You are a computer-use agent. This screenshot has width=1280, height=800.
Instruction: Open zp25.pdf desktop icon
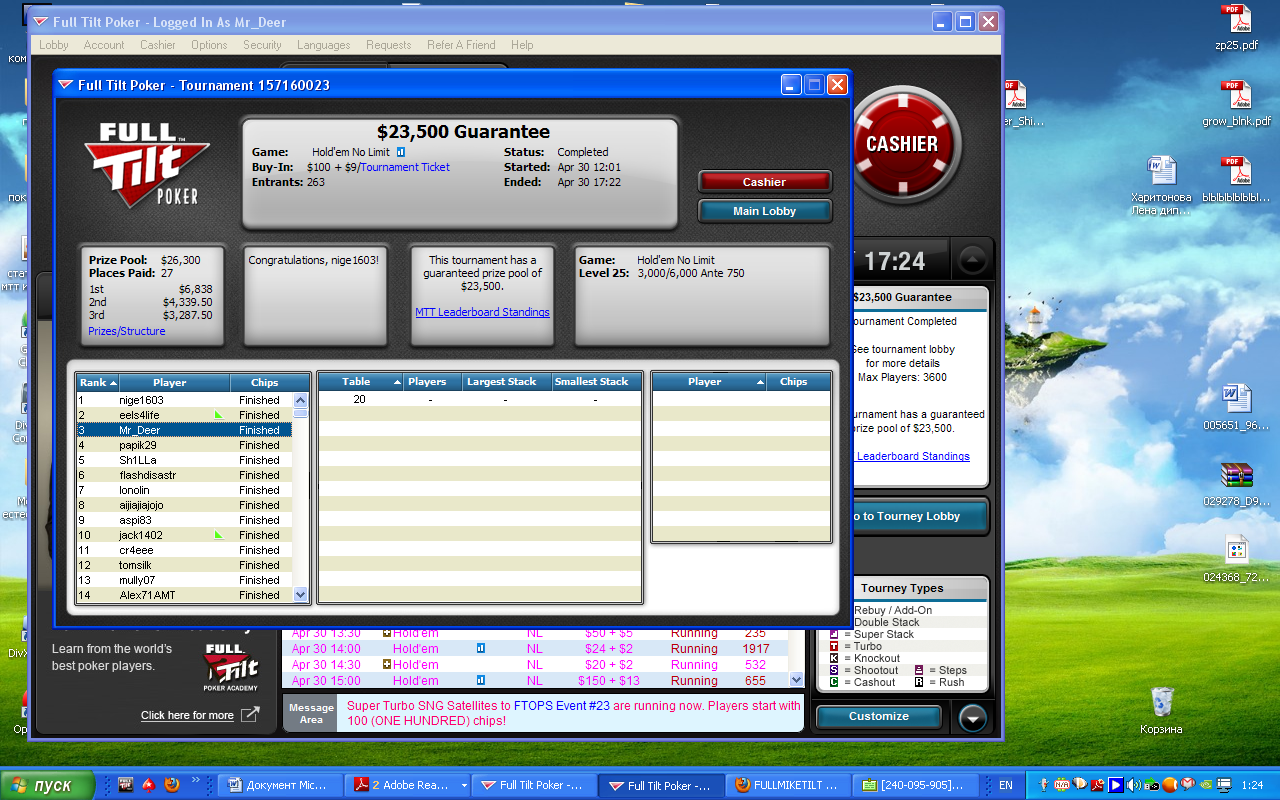pos(1237,27)
